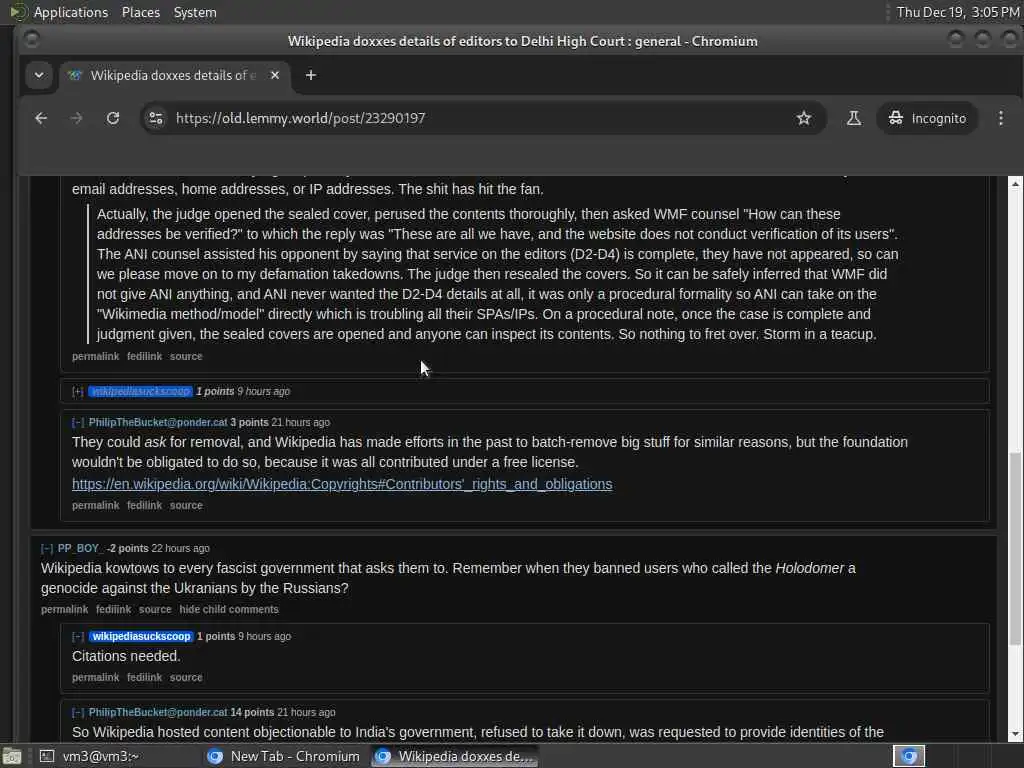
Task: Open the Wikipedia Copyrights contributors rights link
Action: coord(342,484)
